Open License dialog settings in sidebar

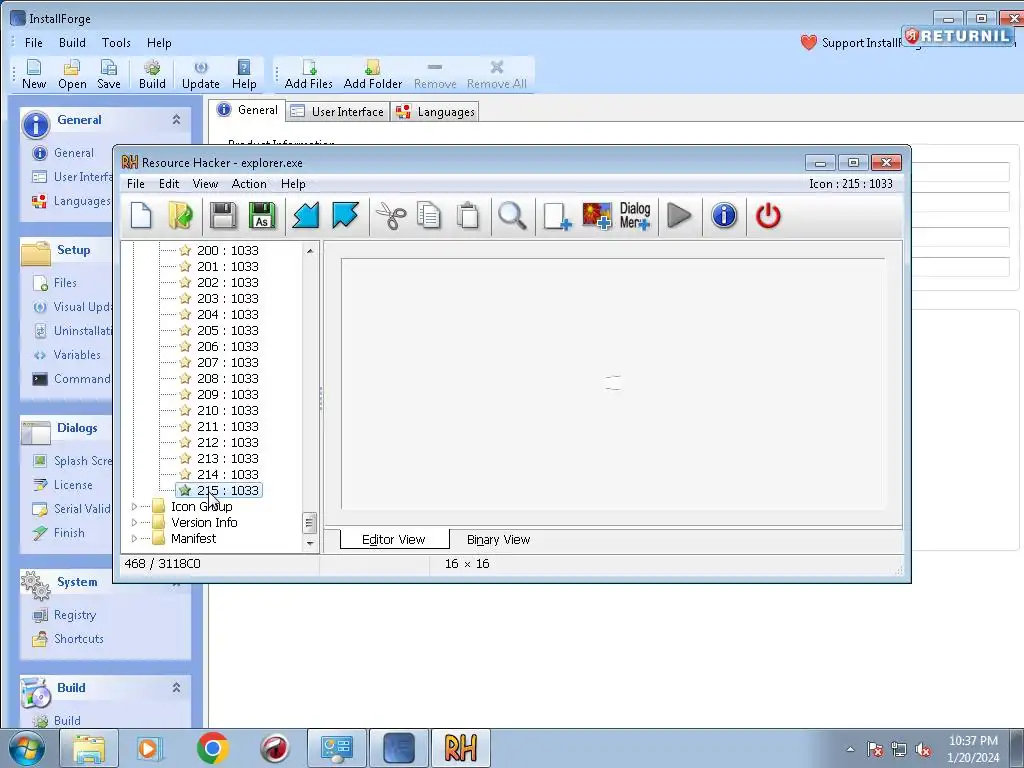(x=72, y=485)
